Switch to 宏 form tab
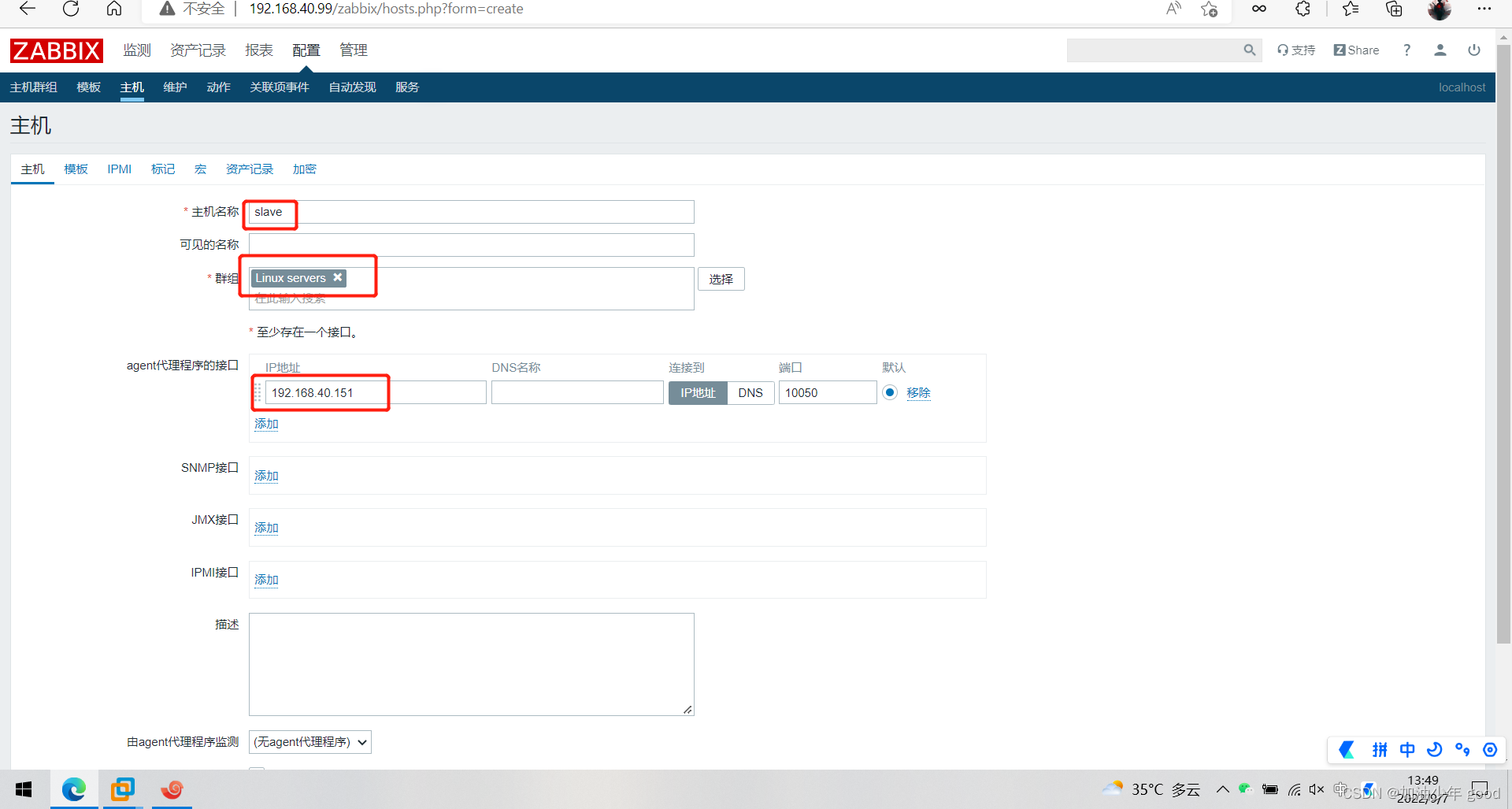The height and width of the screenshot is (809, 1512). pyautogui.click(x=201, y=169)
